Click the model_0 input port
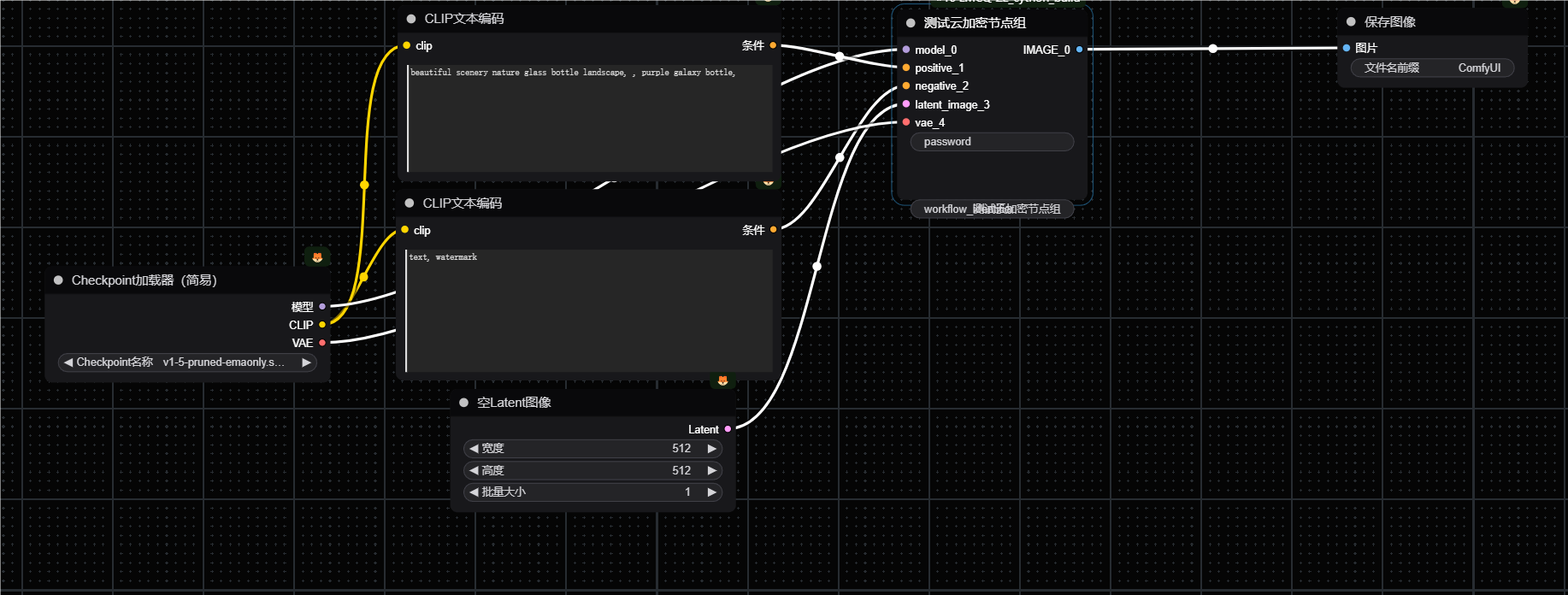1568x595 pixels. pyautogui.click(x=906, y=50)
